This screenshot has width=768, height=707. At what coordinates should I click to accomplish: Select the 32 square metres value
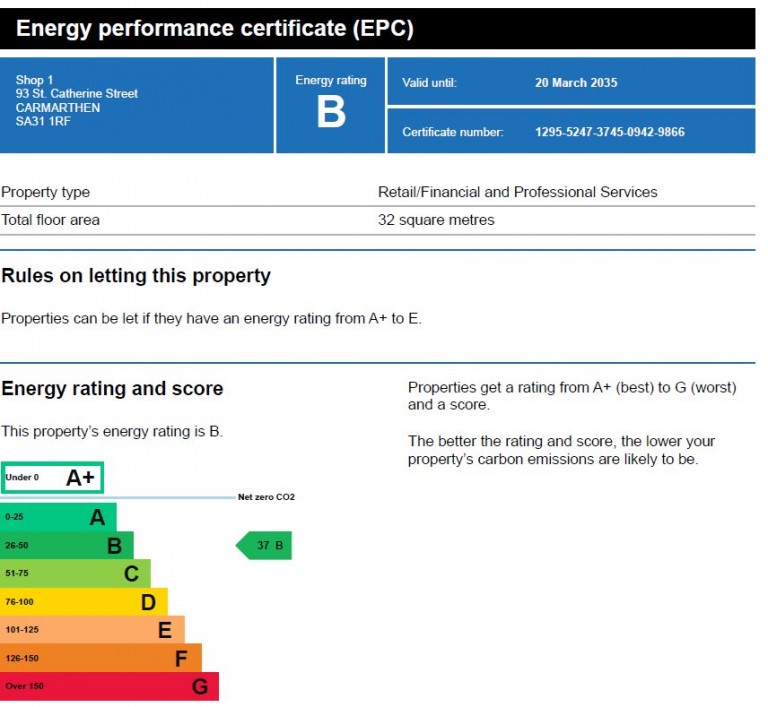tap(436, 220)
